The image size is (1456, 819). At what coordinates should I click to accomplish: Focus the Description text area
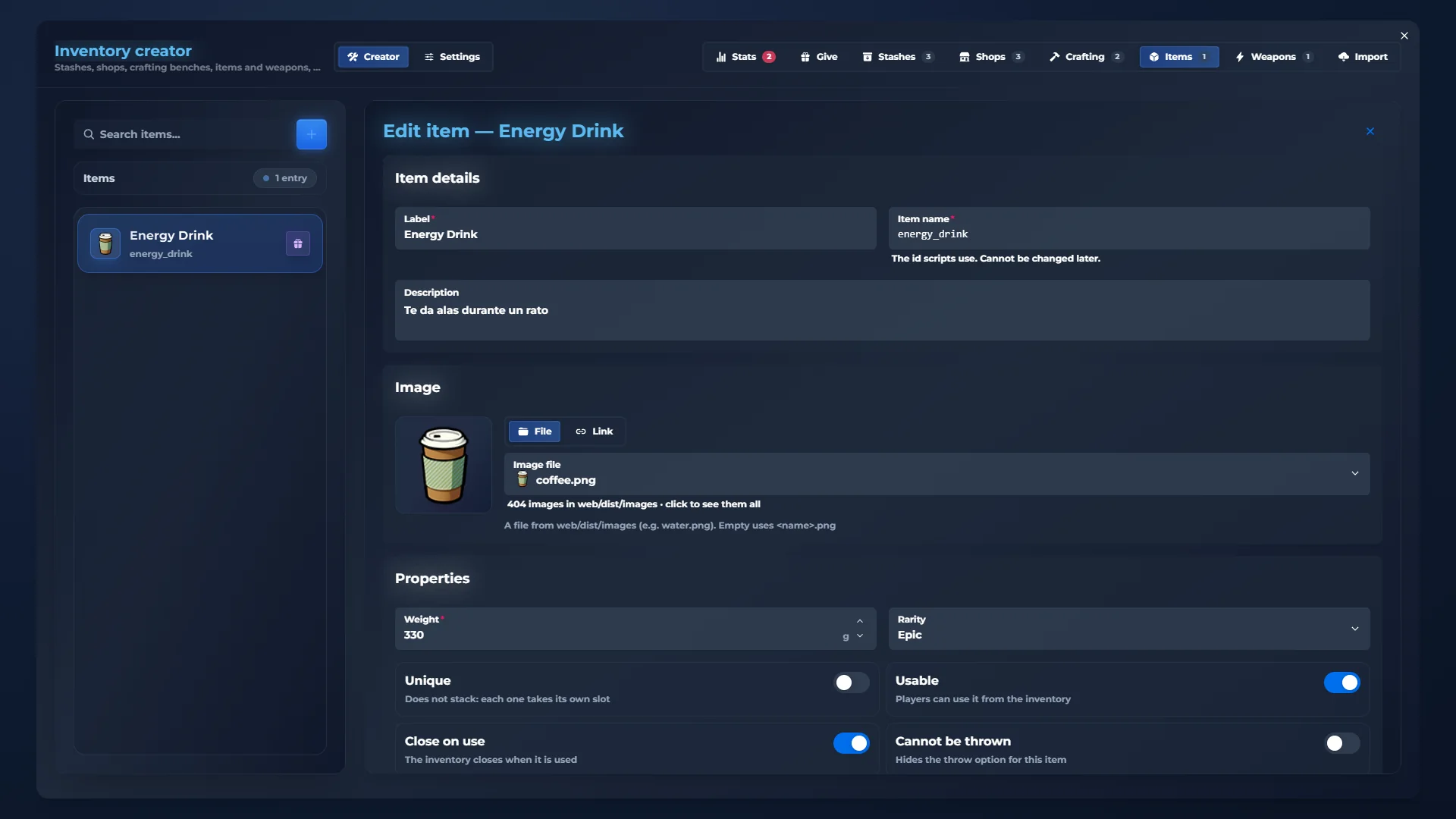[883, 310]
